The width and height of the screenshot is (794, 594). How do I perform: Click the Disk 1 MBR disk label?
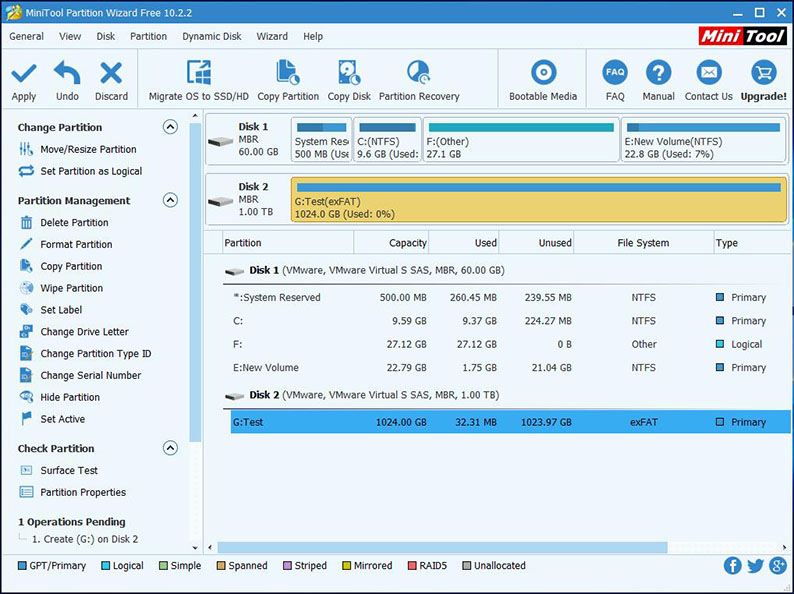coord(249,140)
